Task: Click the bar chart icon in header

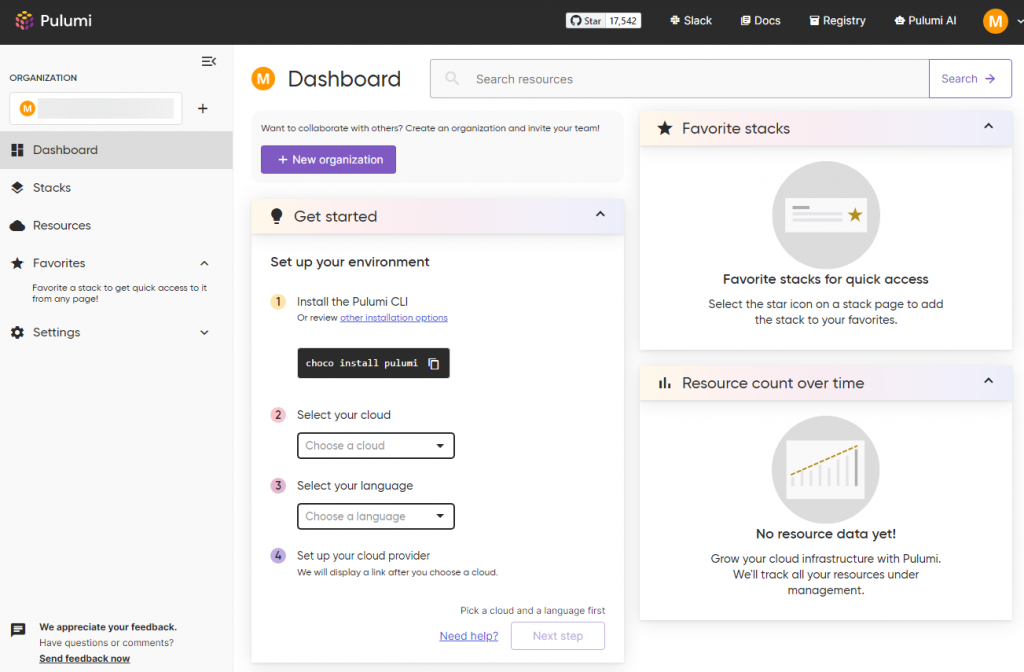Action: pyautogui.click(x=665, y=383)
